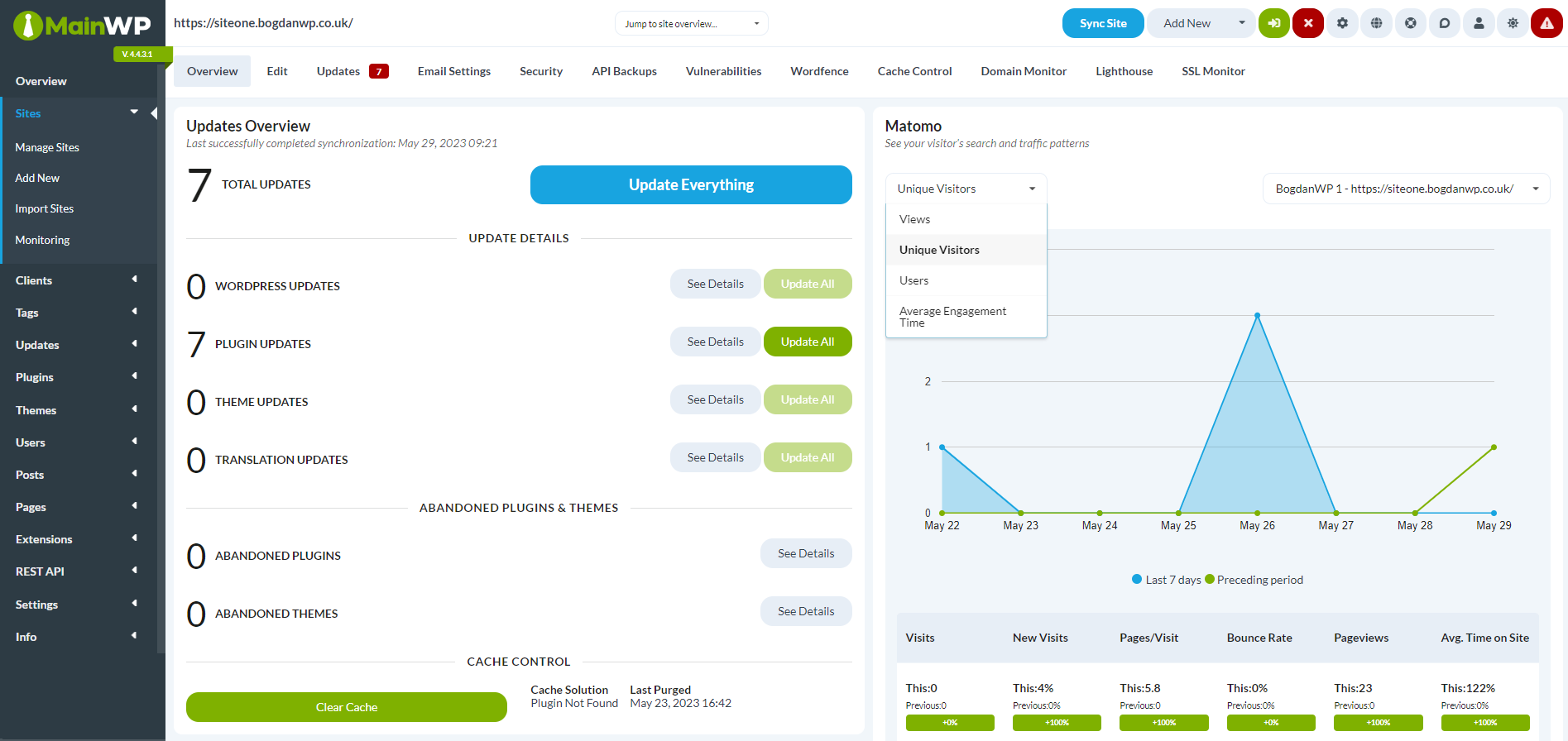Toggle the Preceding period legend marker
Image resolution: width=1568 pixels, height=741 pixels.
click(x=1210, y=579)
